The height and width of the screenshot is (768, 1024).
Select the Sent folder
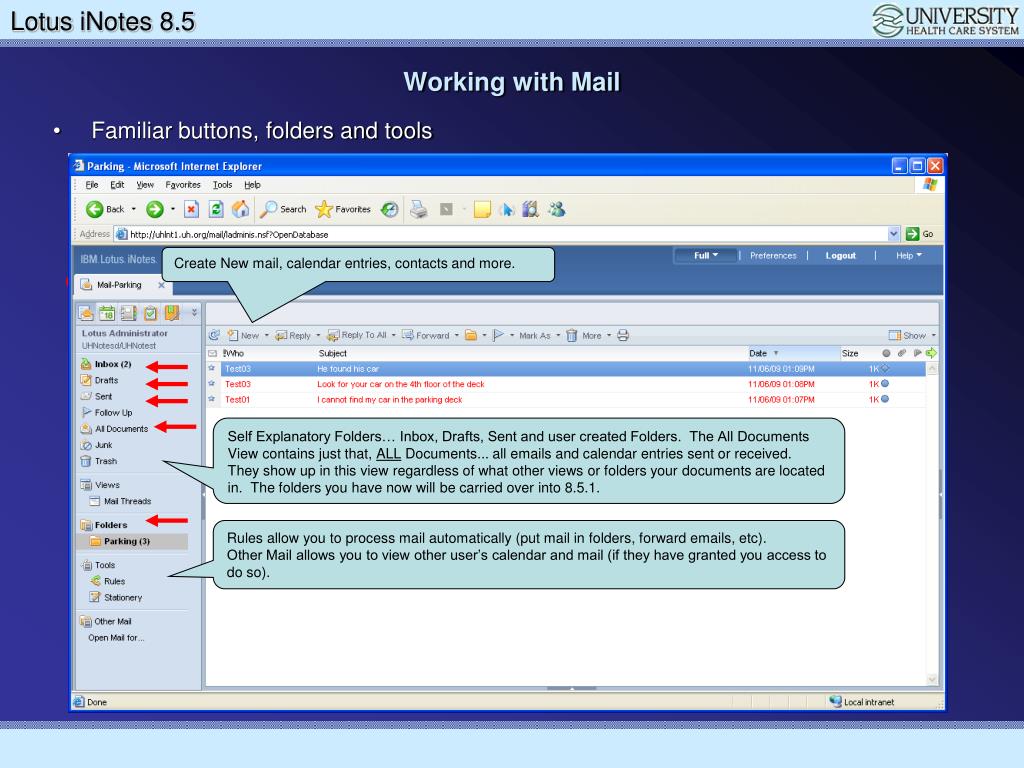(96, 396)
